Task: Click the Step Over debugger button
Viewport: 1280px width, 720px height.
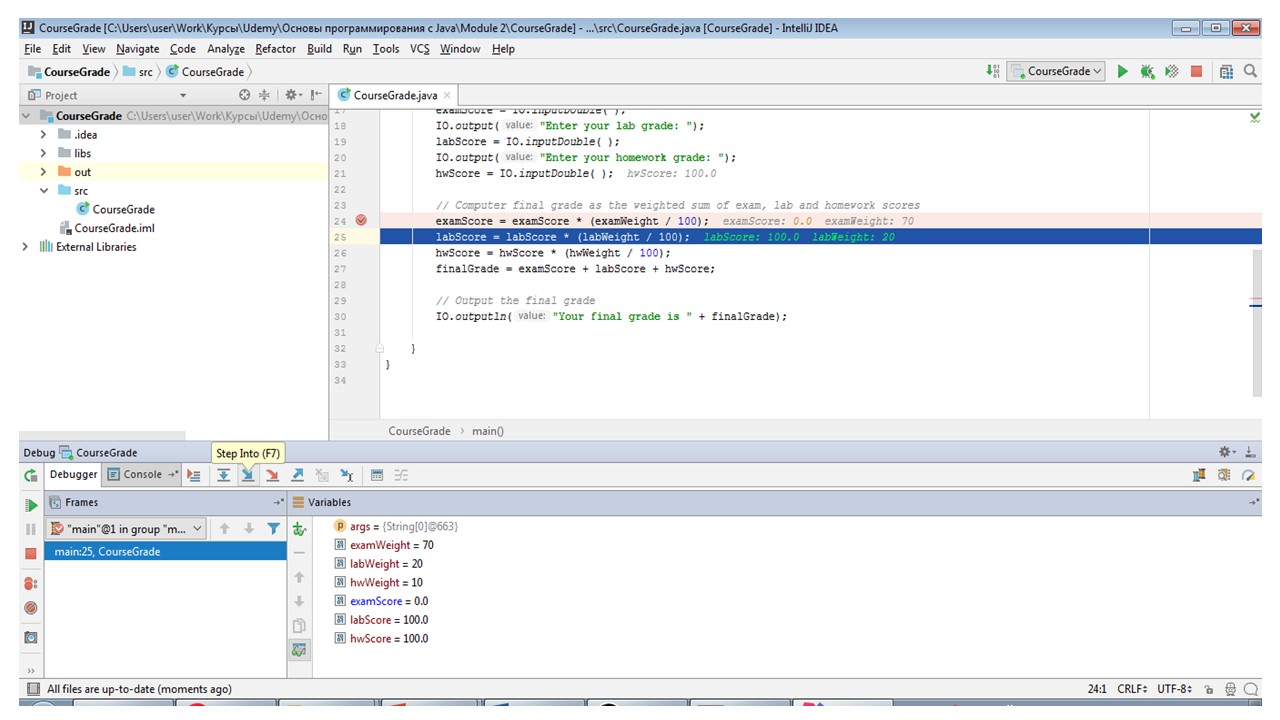Action: (224, 476)
